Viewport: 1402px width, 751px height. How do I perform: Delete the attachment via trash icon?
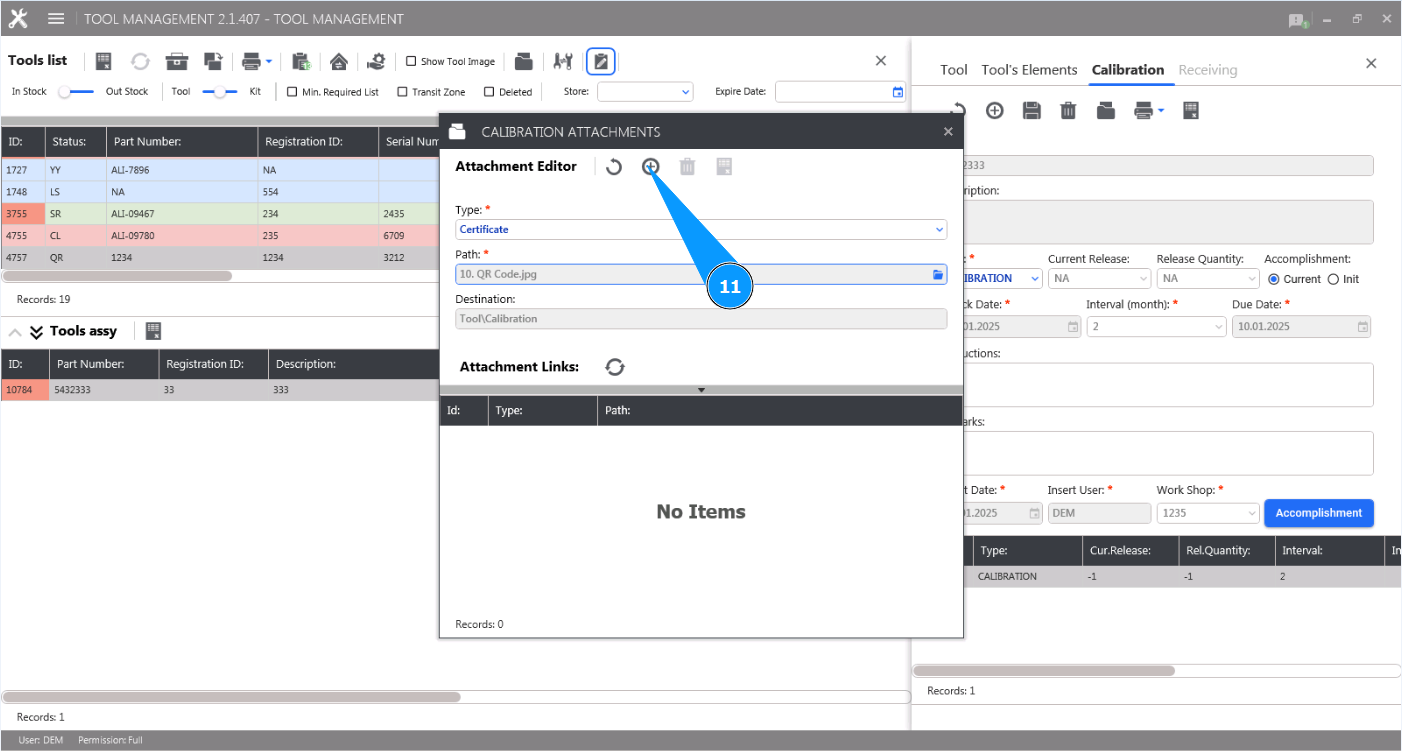pyautogui.click(x=687, y=166)
